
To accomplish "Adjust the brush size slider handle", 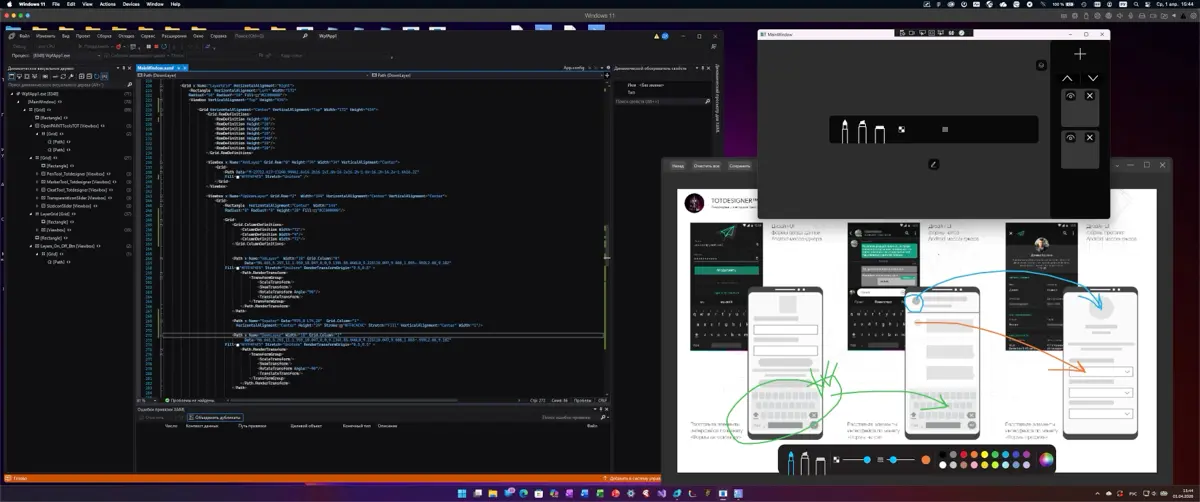I will click(x=893, y=460).
